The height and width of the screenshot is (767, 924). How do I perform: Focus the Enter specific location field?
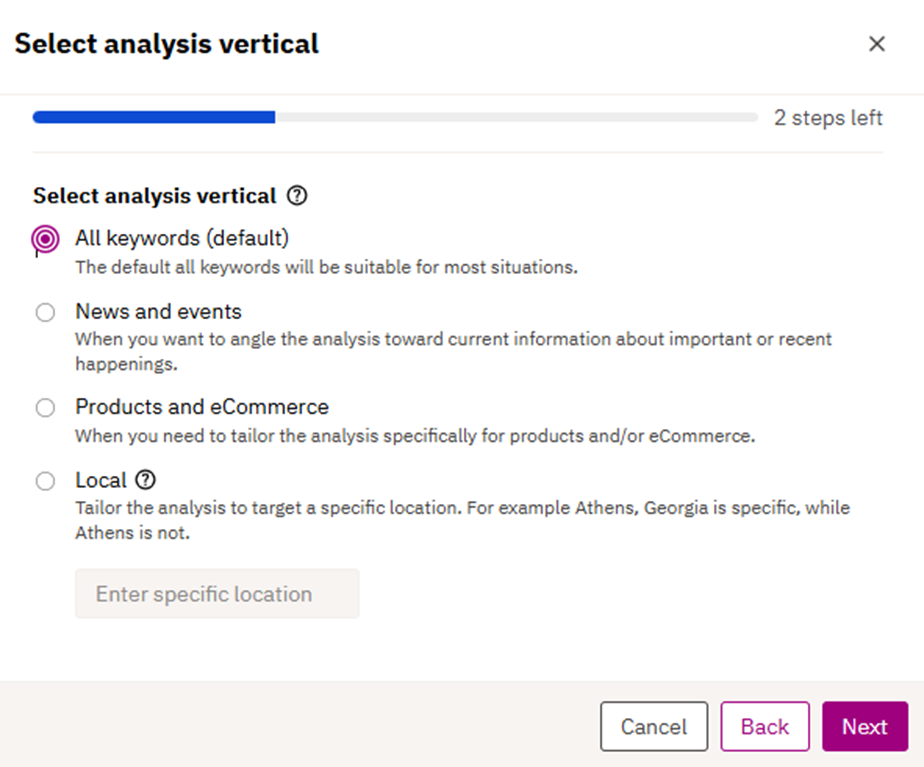[217, 594]
